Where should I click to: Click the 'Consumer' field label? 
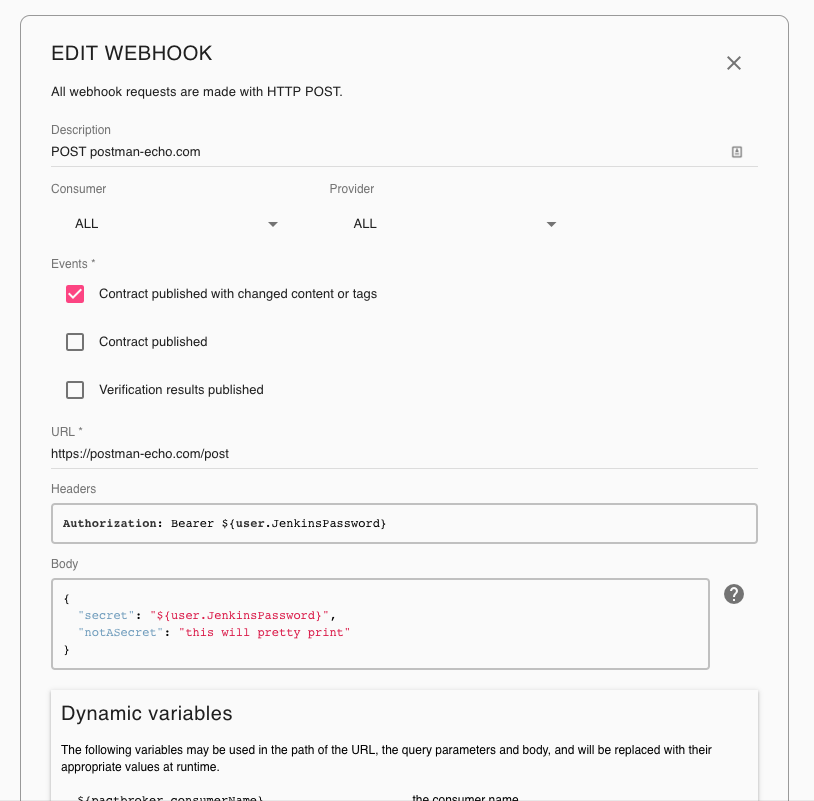[x=79, y=188]
